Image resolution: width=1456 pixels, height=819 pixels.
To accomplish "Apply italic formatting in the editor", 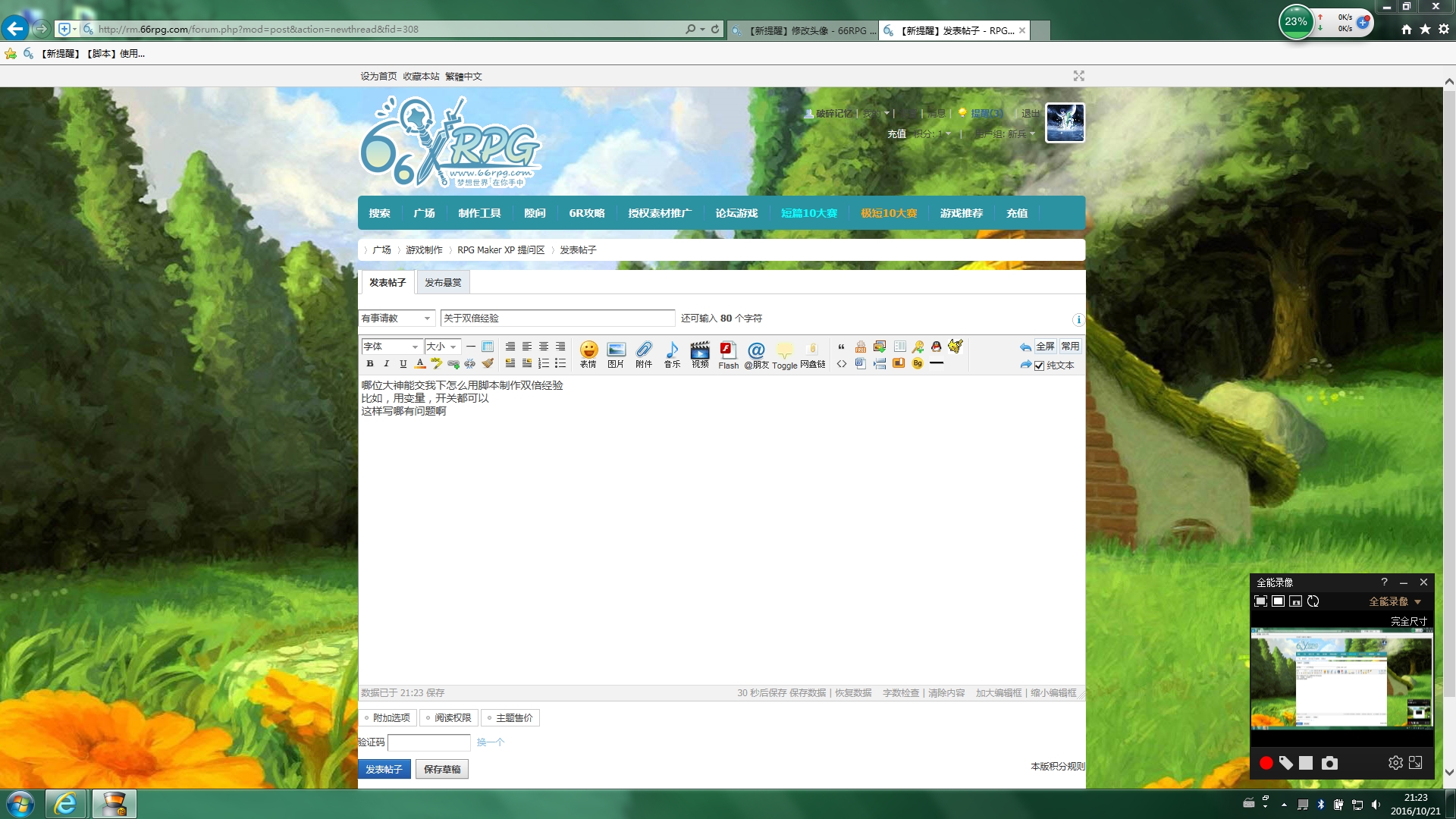I will click(387, 364).
